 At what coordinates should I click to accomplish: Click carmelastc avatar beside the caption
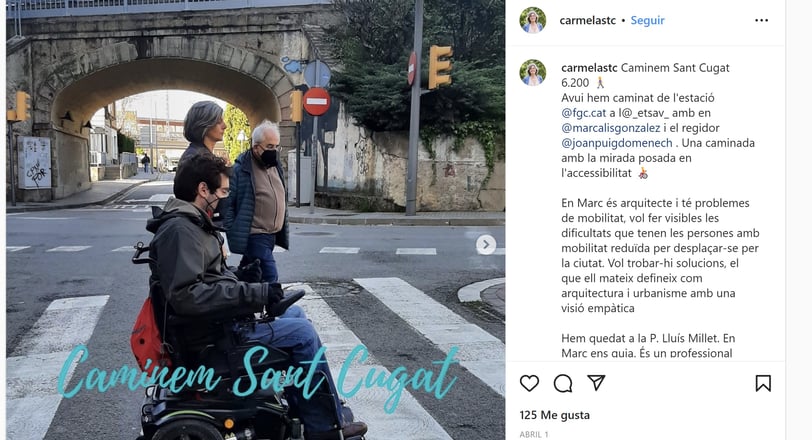click(533, 72)
